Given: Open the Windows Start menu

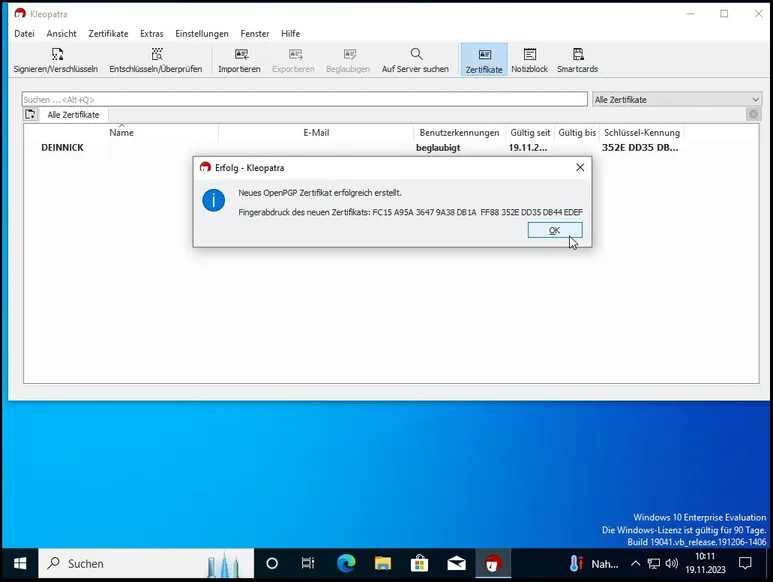Looking at the screenshot, I should click(x=20, y=563).
